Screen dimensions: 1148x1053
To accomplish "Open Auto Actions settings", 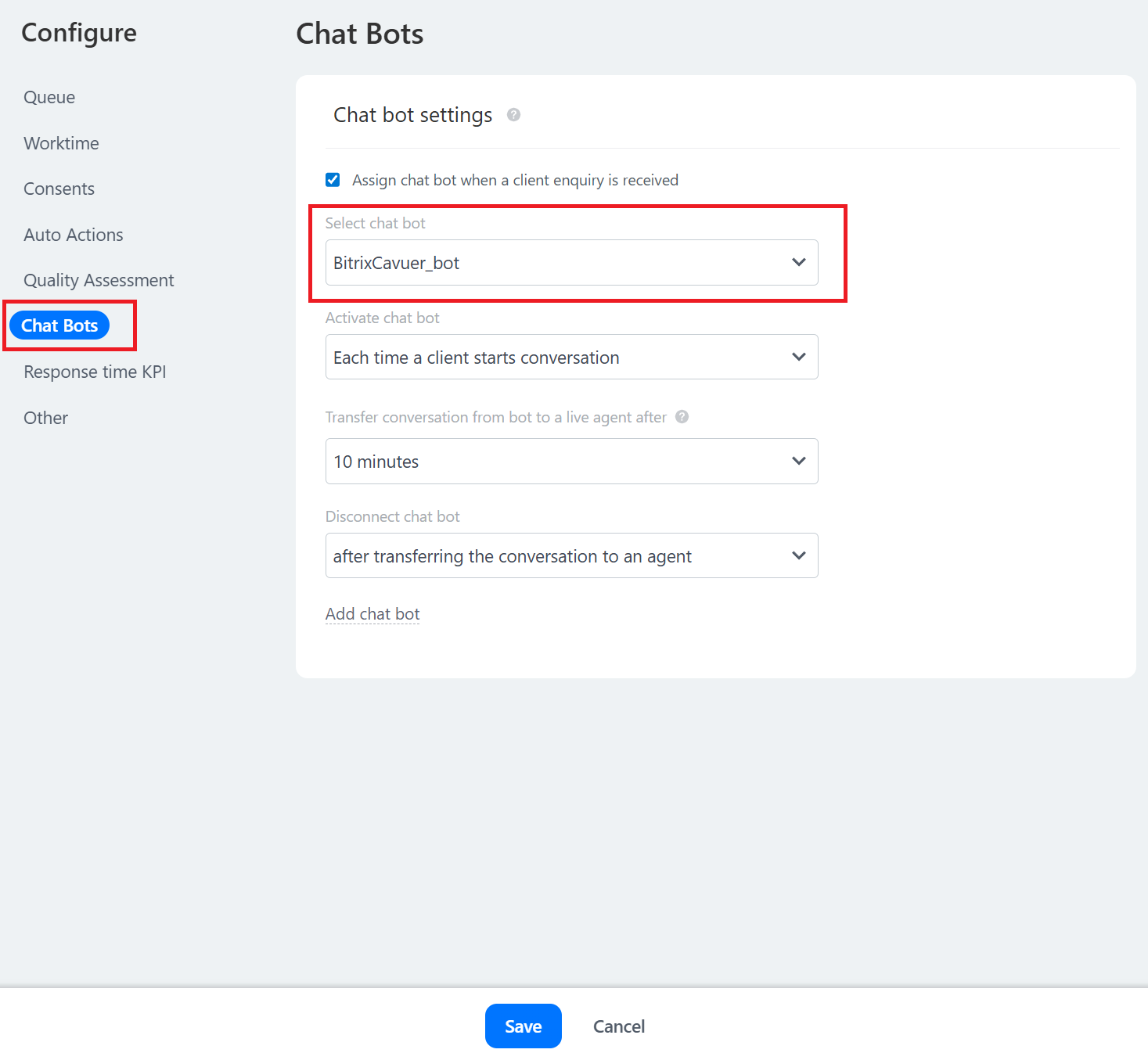I will click(74, 235).
